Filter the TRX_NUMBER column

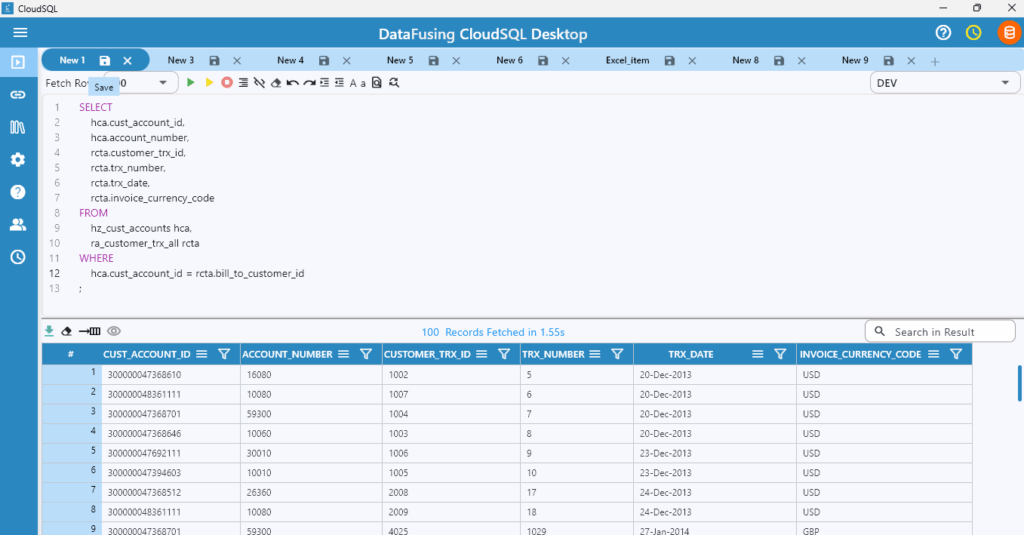[x=617, y=354]
